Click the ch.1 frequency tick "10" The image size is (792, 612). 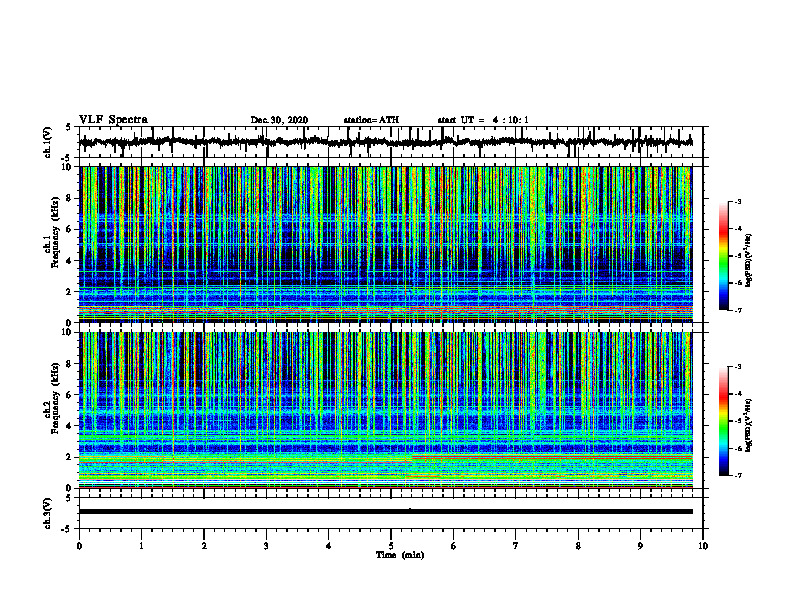(x=67, y=167)
